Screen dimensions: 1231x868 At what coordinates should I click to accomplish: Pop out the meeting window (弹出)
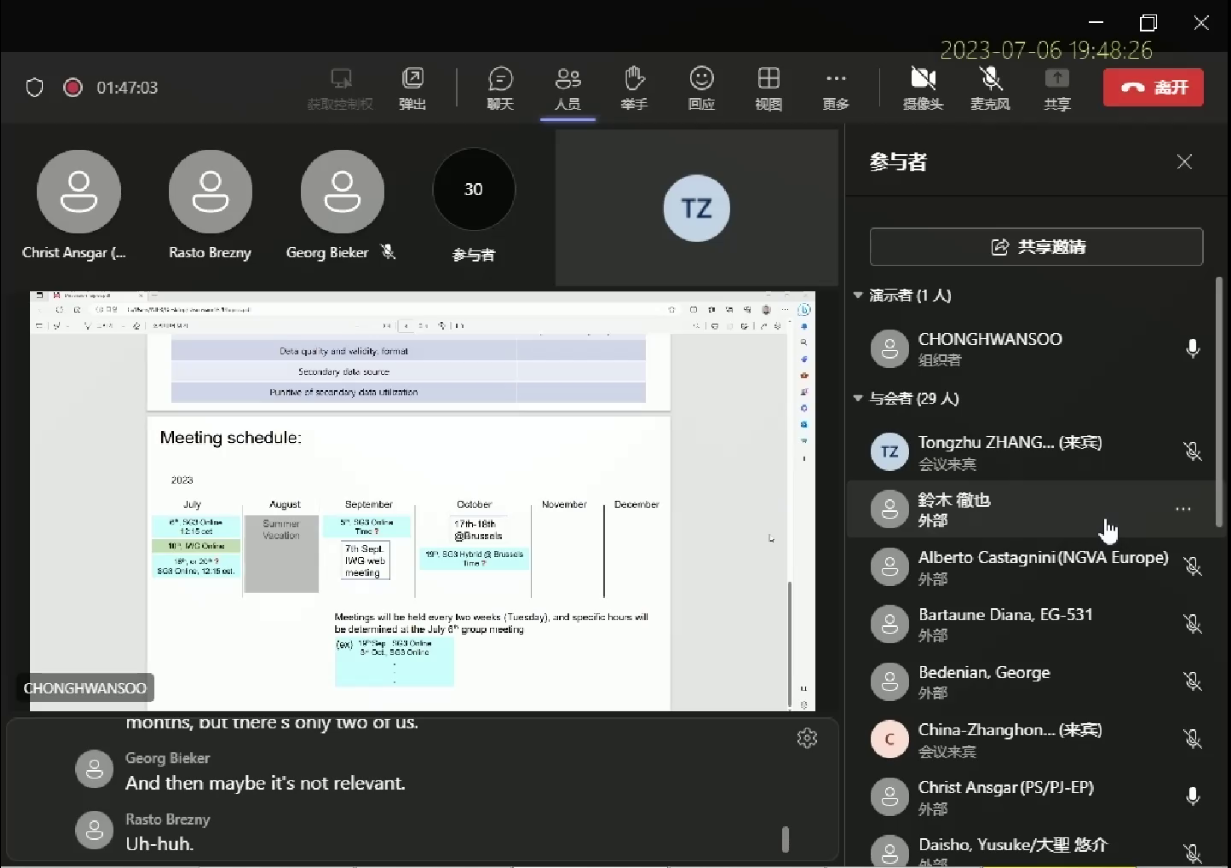click(412, 88)
